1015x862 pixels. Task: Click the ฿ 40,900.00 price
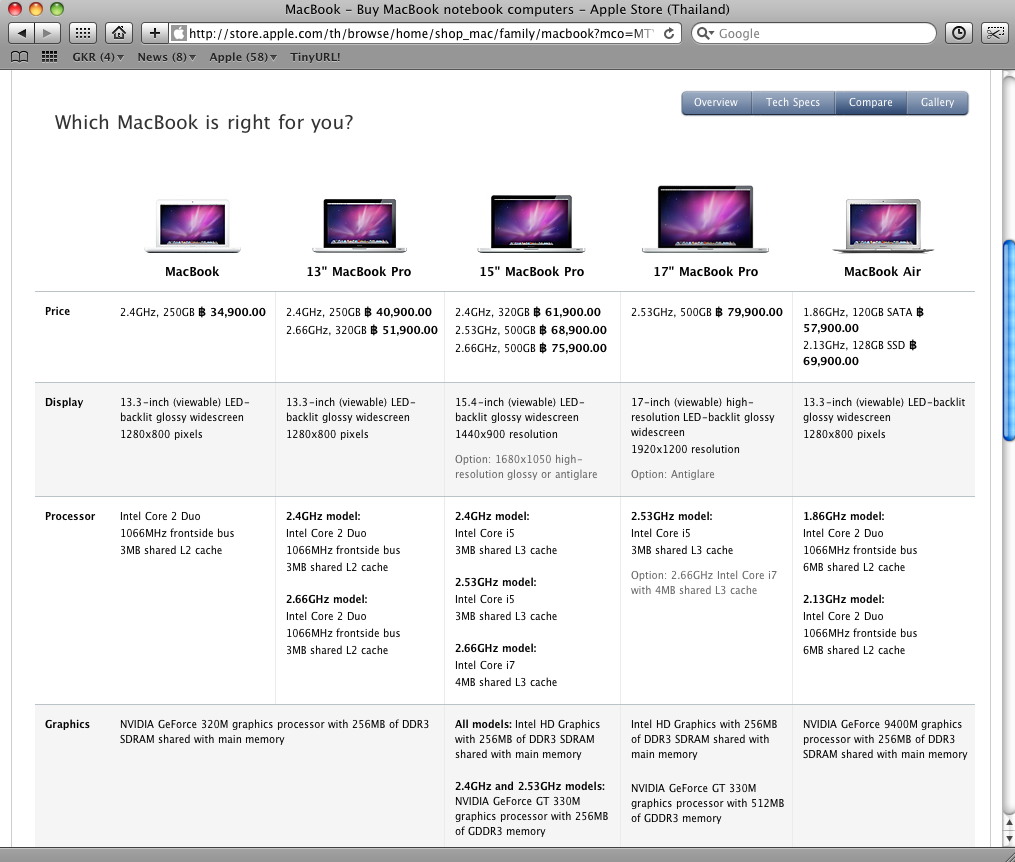(x=397, y=312)
